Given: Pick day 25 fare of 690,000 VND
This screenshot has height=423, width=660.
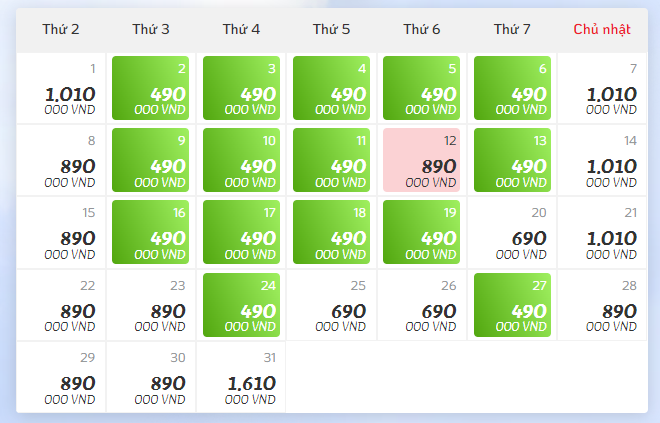Looking at the screenshot, I should (x=331, y=305).
